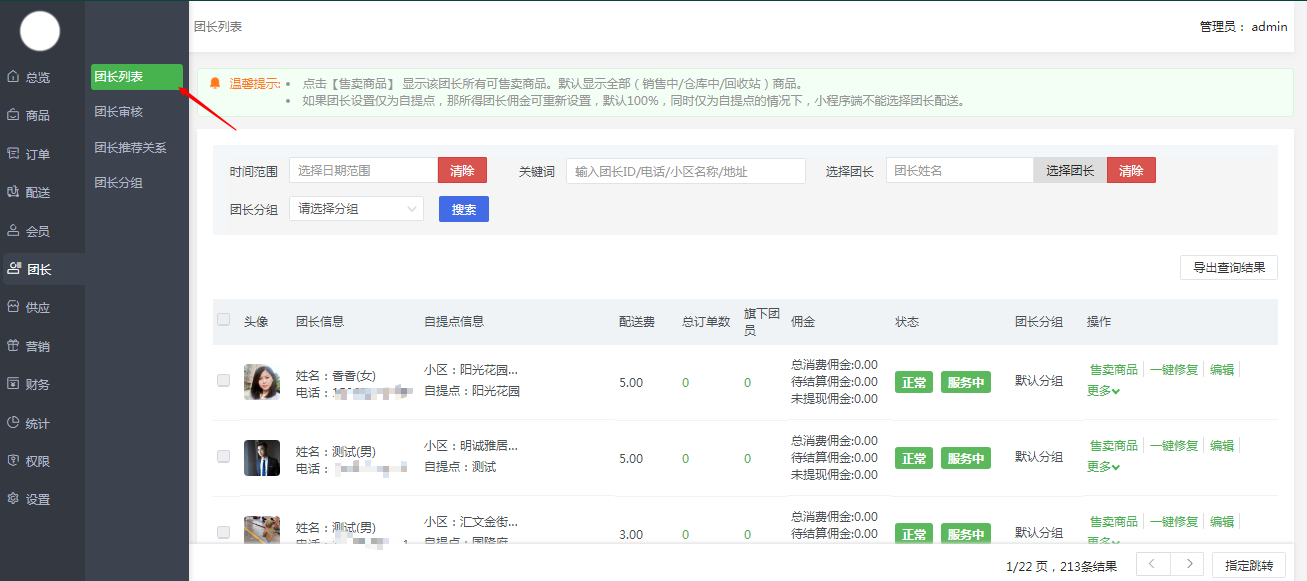Go to previous page arrow in pagination
The height and width of the screenshot is (581, 1307).
pyautogui.click(x=1153, y=564)
